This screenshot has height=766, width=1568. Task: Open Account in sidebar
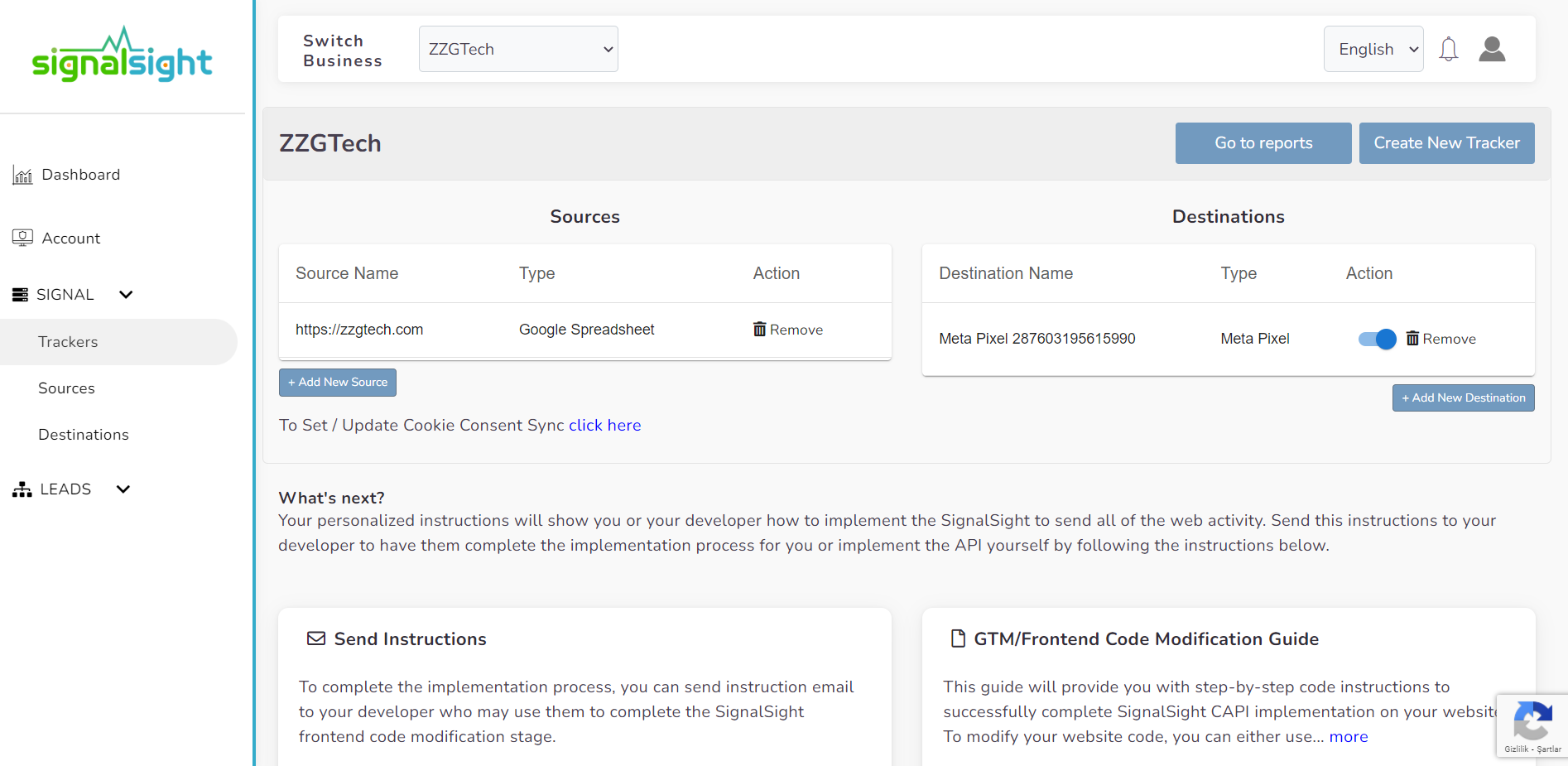click(71, 238)
